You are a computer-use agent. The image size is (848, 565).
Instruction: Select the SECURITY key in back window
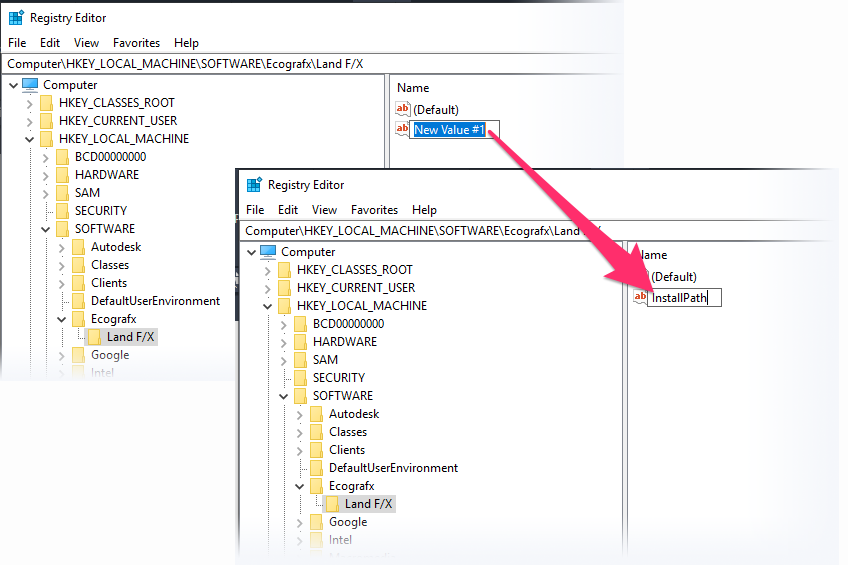[100, 211]
